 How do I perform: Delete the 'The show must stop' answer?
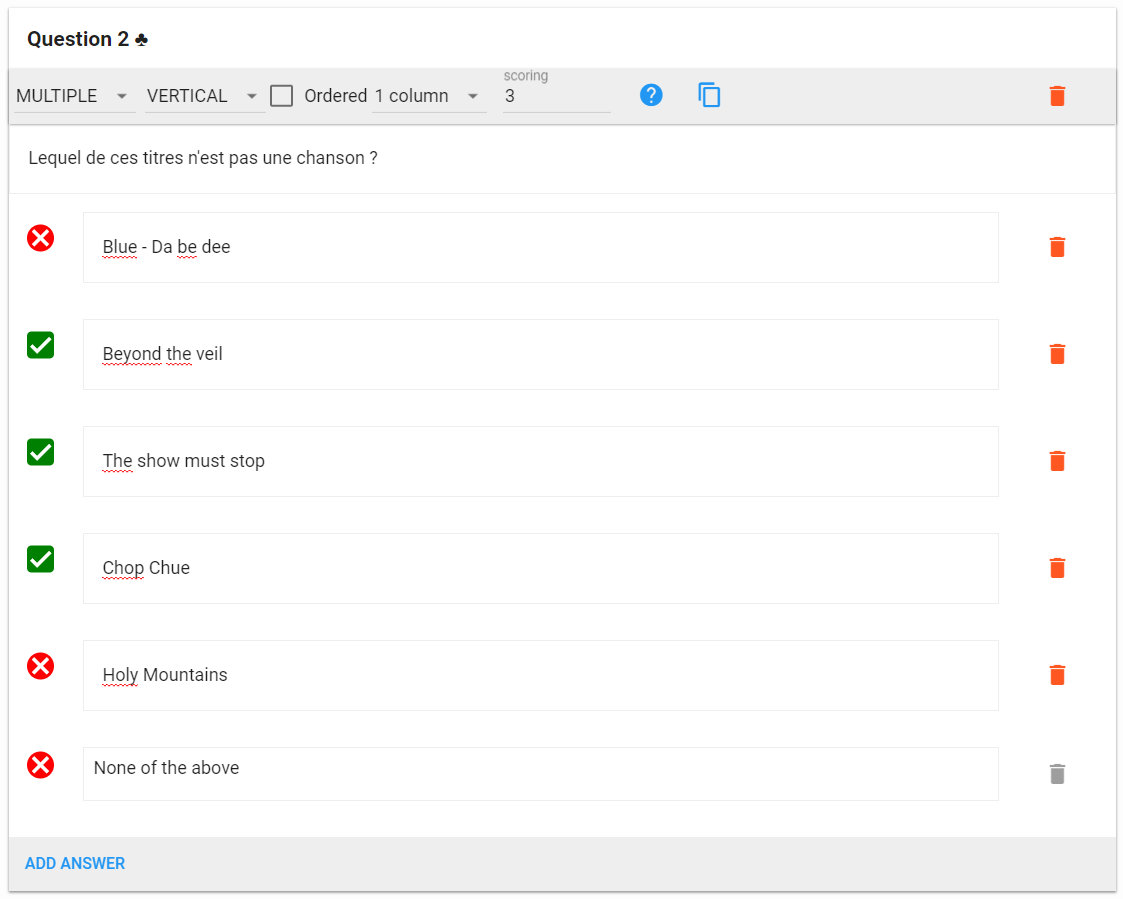(1057, 461)
